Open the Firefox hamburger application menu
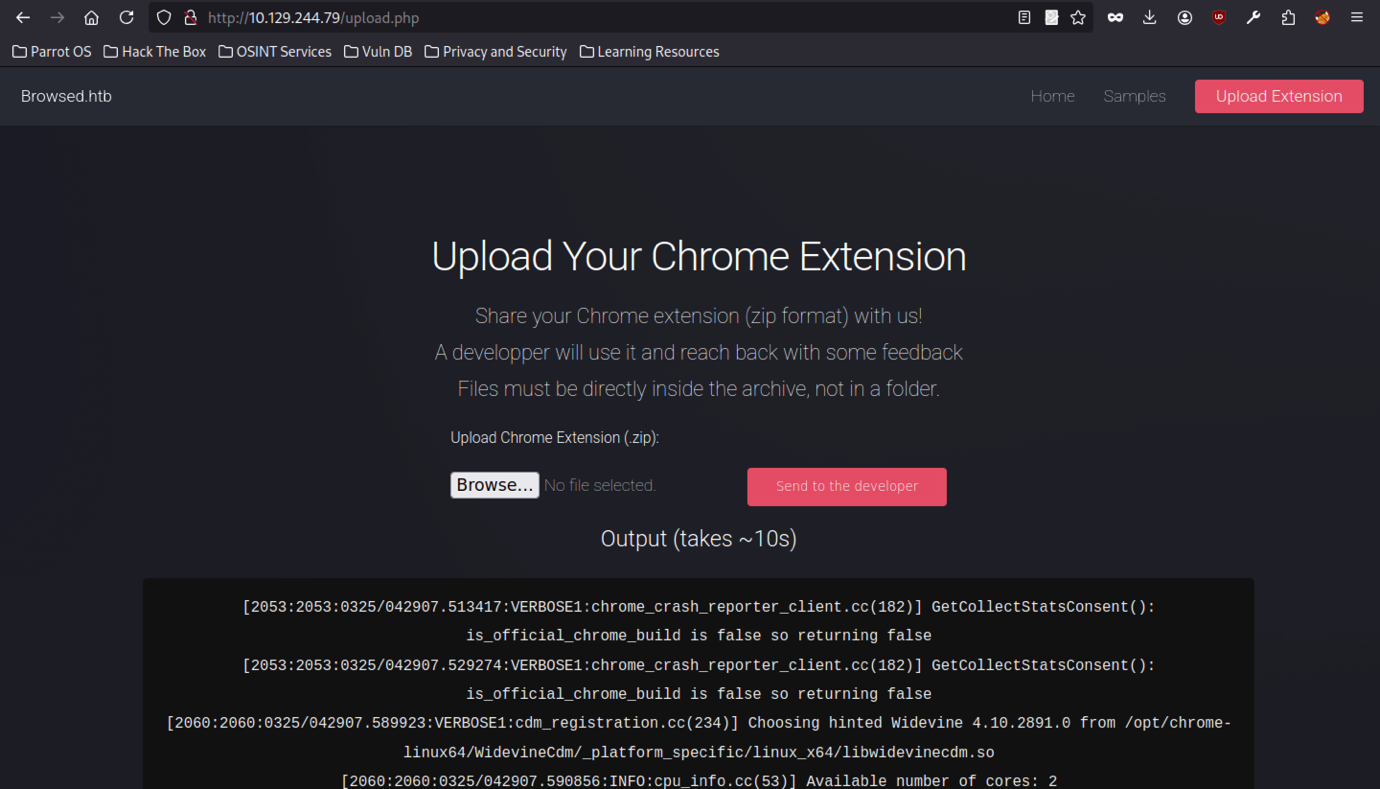The height and width of the screenshot is (789, 1380). [x=1357, y=18]
